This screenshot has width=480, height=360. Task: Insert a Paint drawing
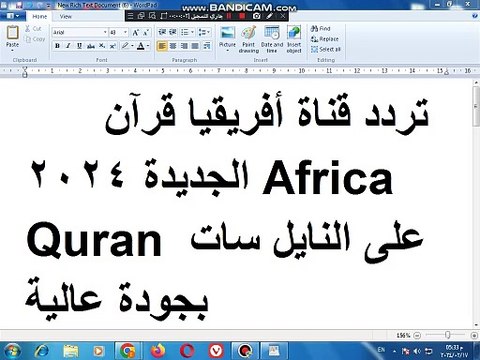coord(249,39)
